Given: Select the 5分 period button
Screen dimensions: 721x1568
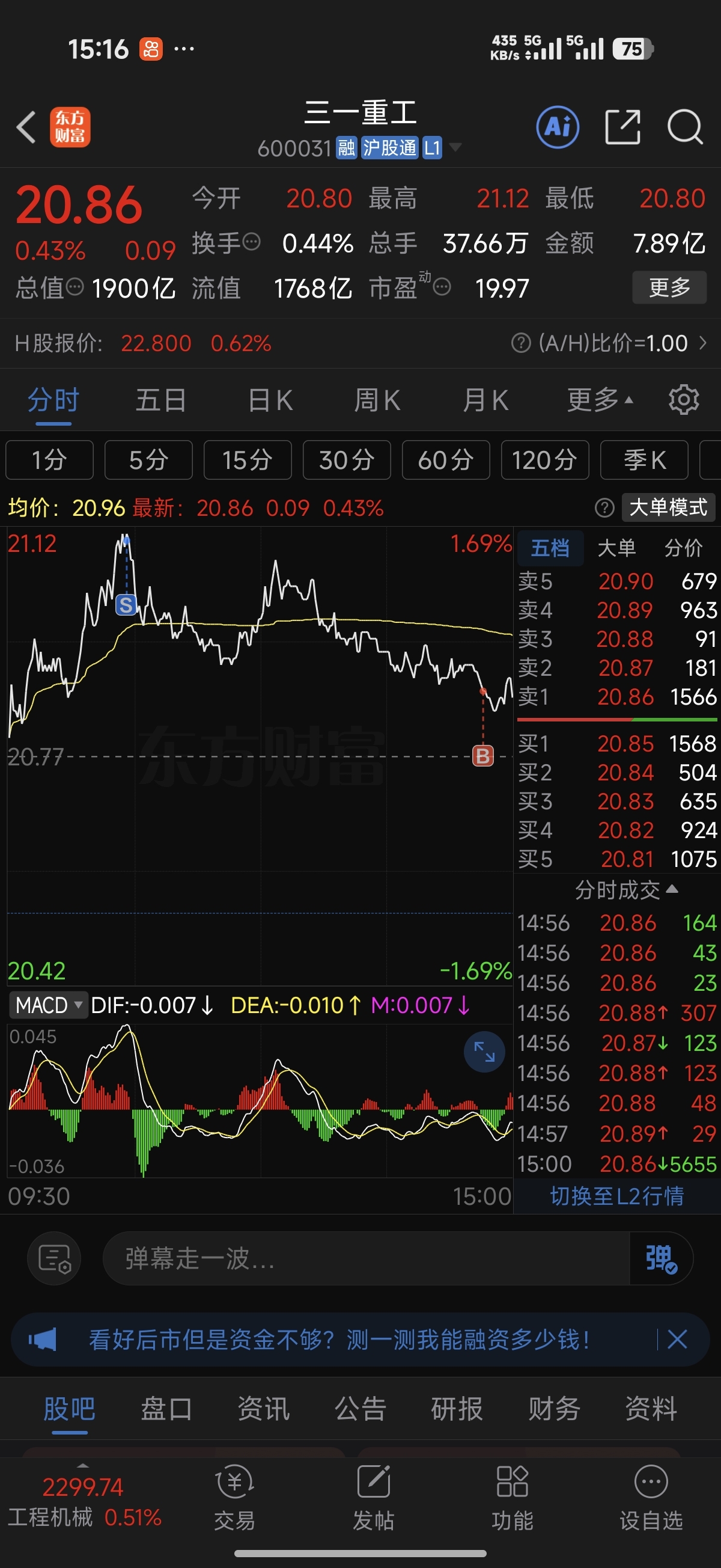Looking at the screenshot, I should (x=148, y=460).
